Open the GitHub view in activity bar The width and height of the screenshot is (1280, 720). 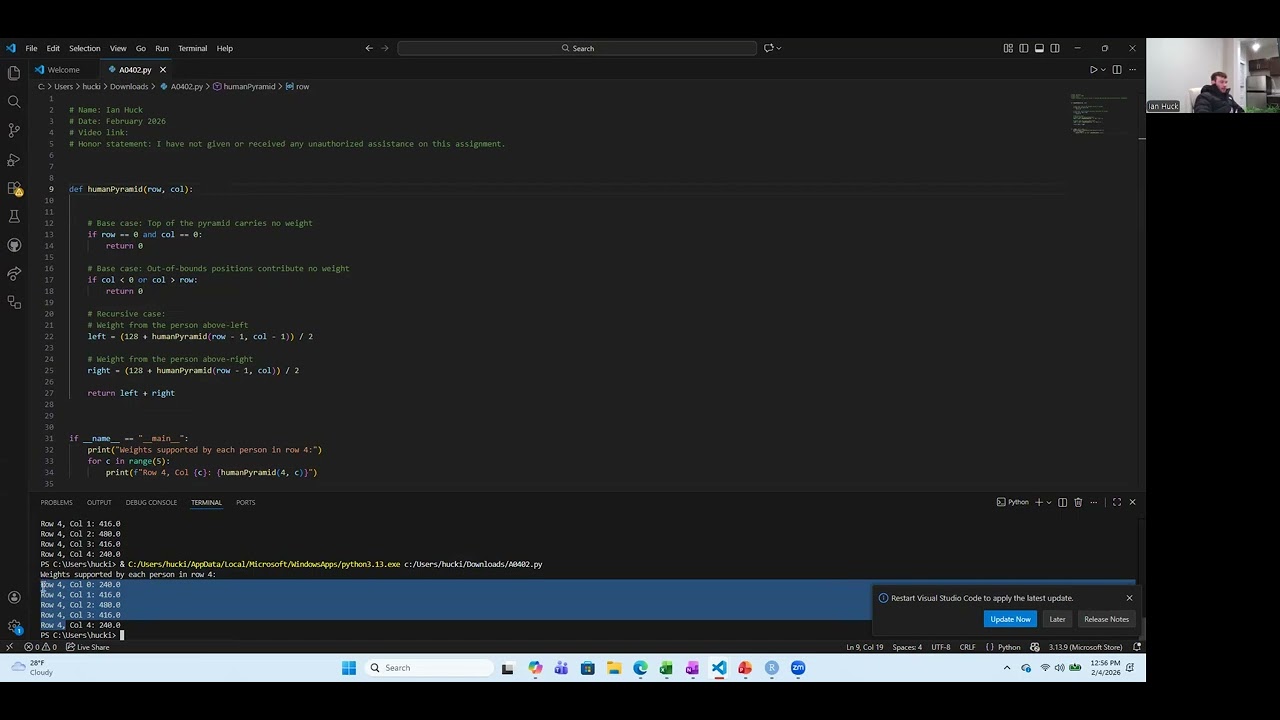click(x=14, y=245)
